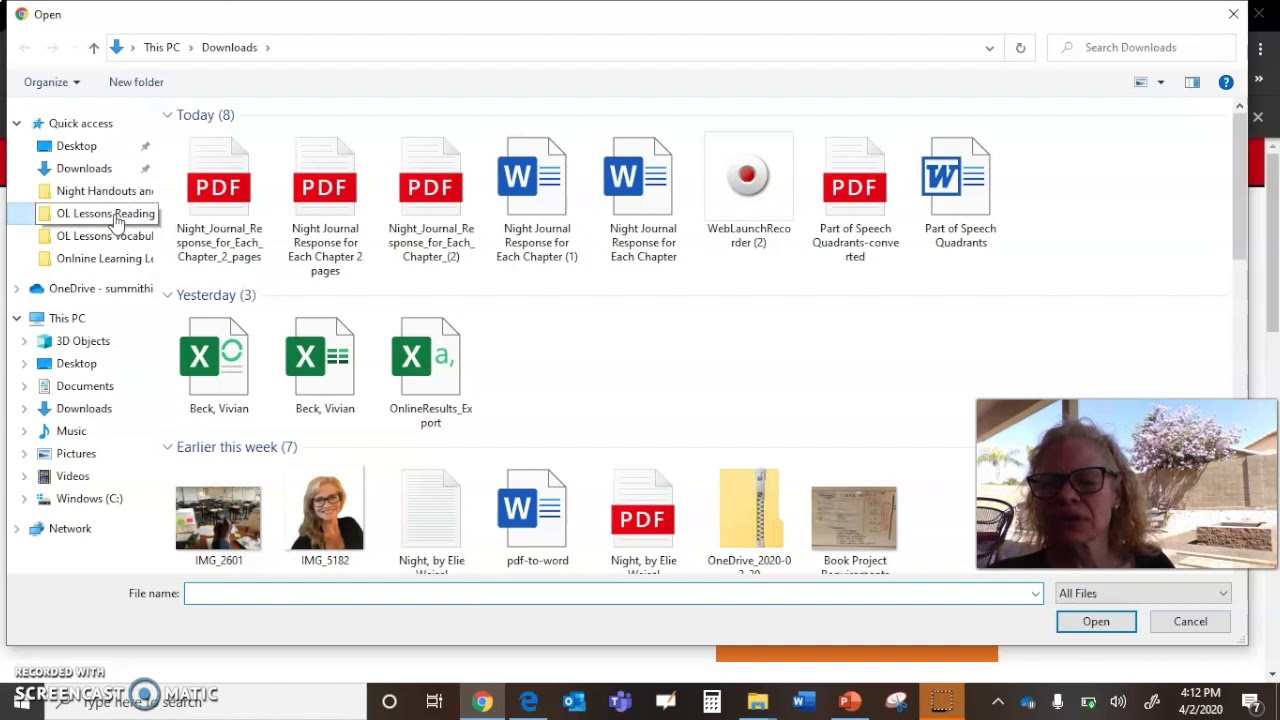This screenshot has height=720, width=1280.
Task: Collapse Today file group
Action: (x=167, y=115)
